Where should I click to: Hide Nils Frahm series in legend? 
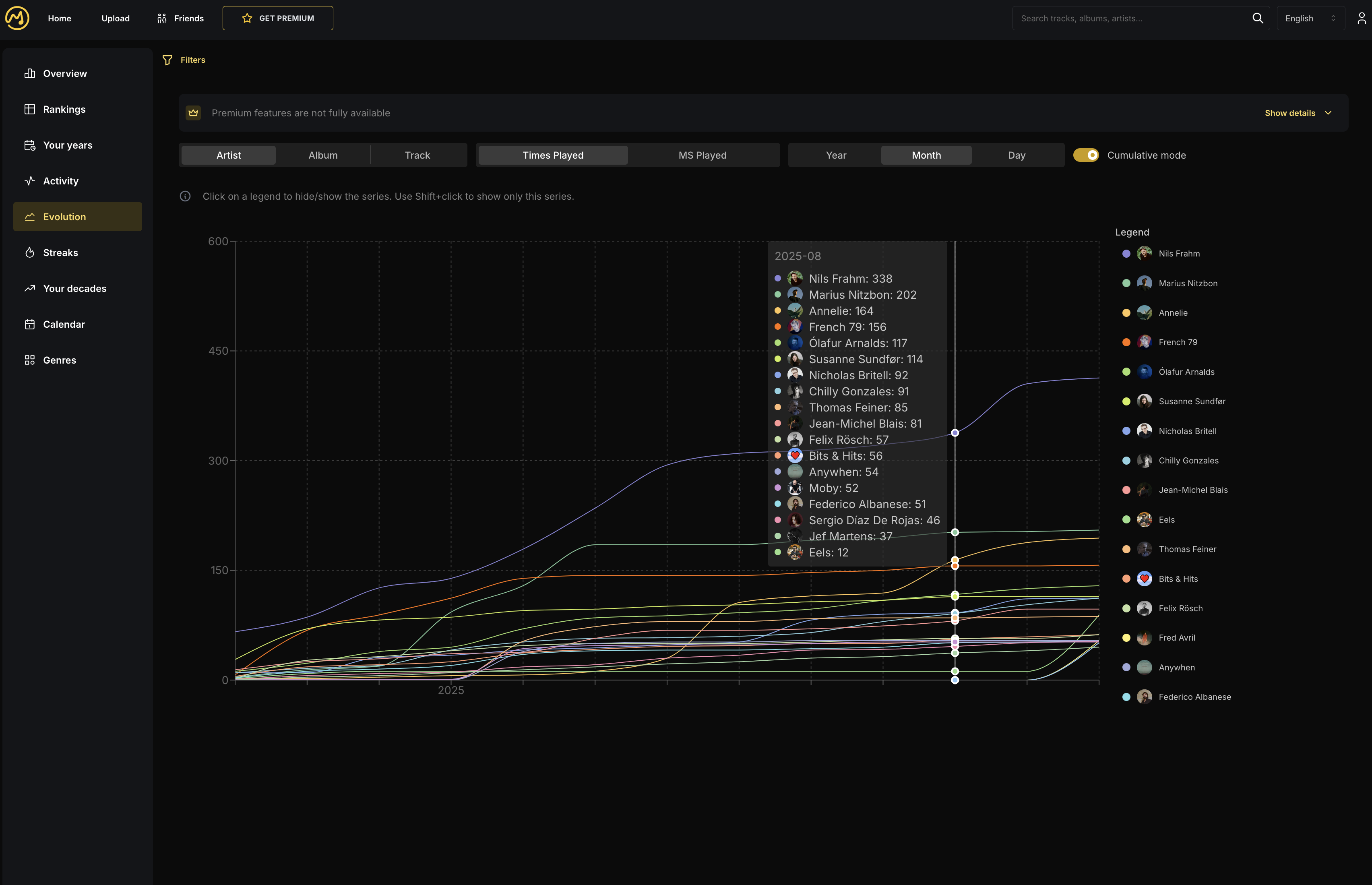coord(1178,253)
